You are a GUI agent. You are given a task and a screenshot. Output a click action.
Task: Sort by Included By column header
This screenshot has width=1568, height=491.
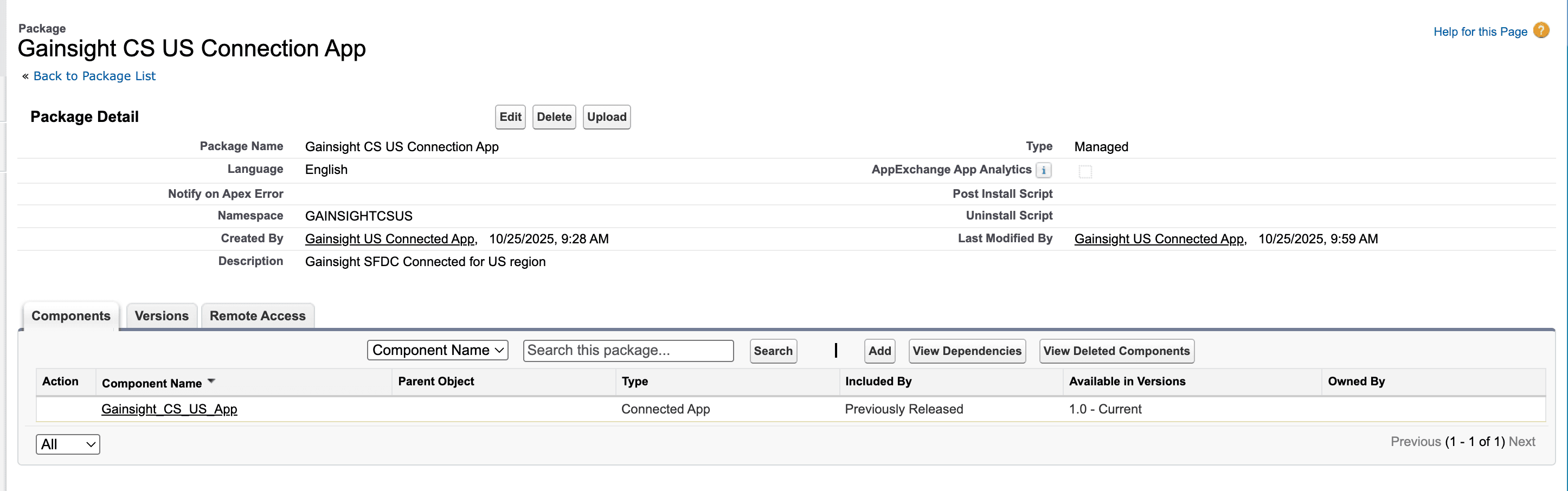click(878, 382)
